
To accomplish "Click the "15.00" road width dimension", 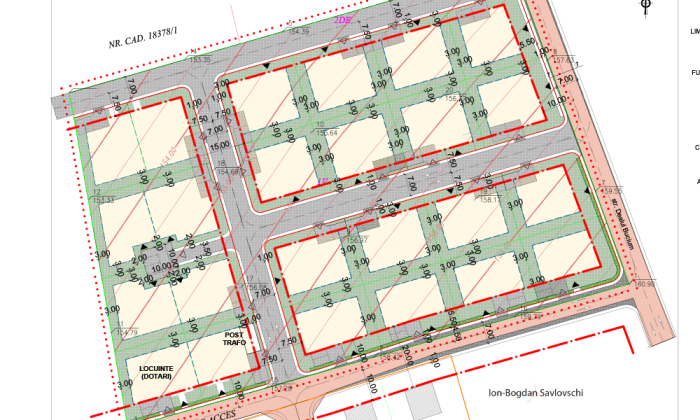I will tap(219, 146).
